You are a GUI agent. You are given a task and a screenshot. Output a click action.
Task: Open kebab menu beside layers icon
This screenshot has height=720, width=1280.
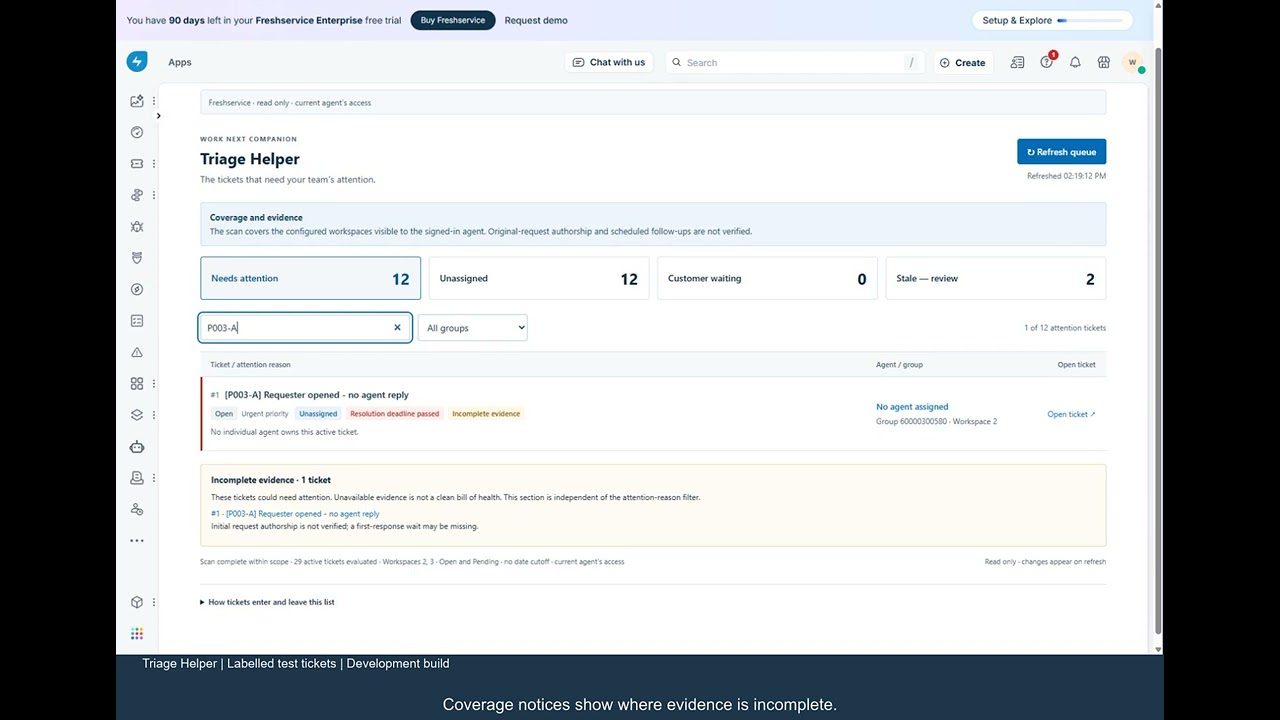pyautogui.click(x=153, y=415)
